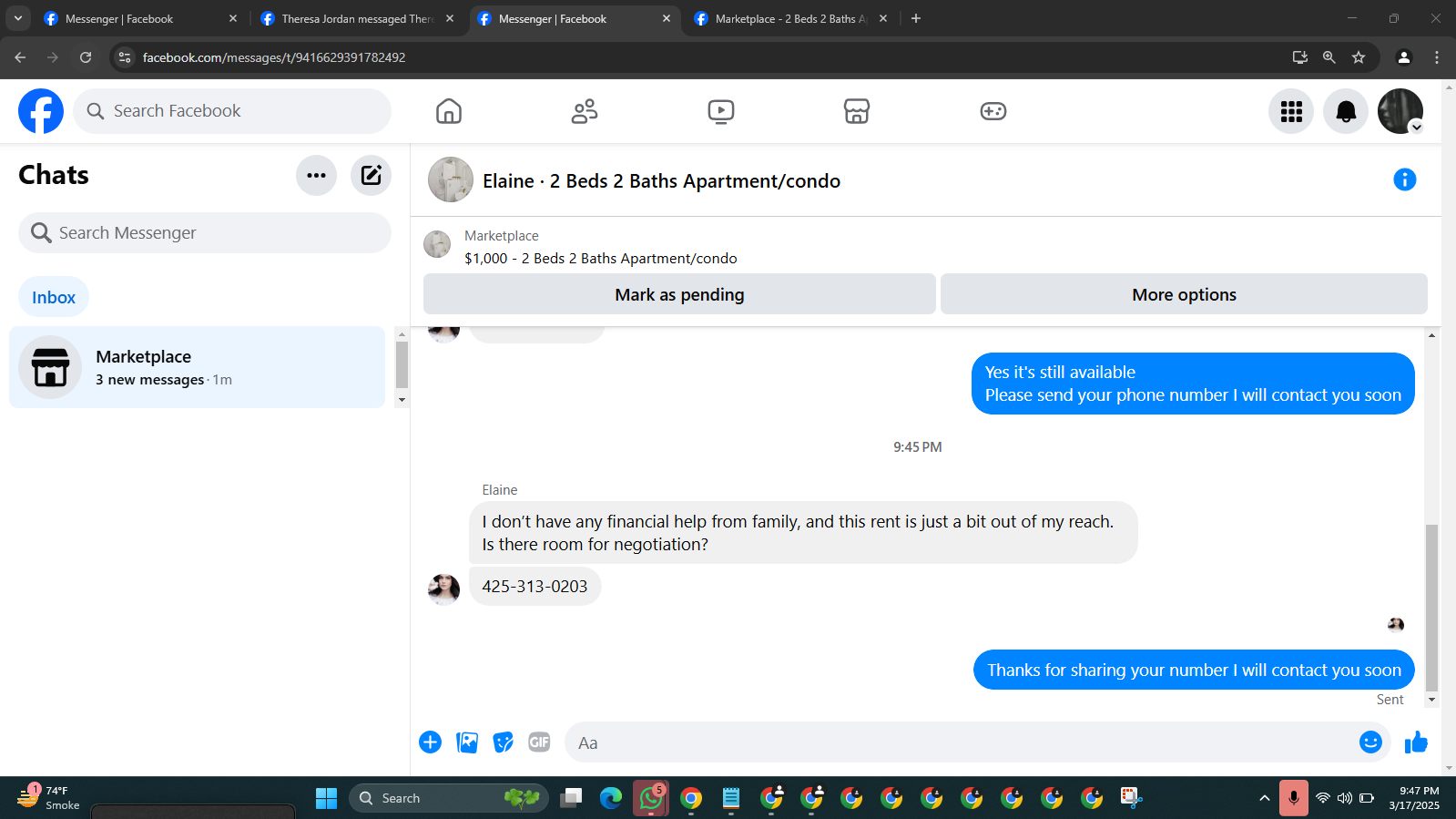Focus the Search Messenger field
1456x819 pixels.
pyautogui.click(x=205, y=233)
